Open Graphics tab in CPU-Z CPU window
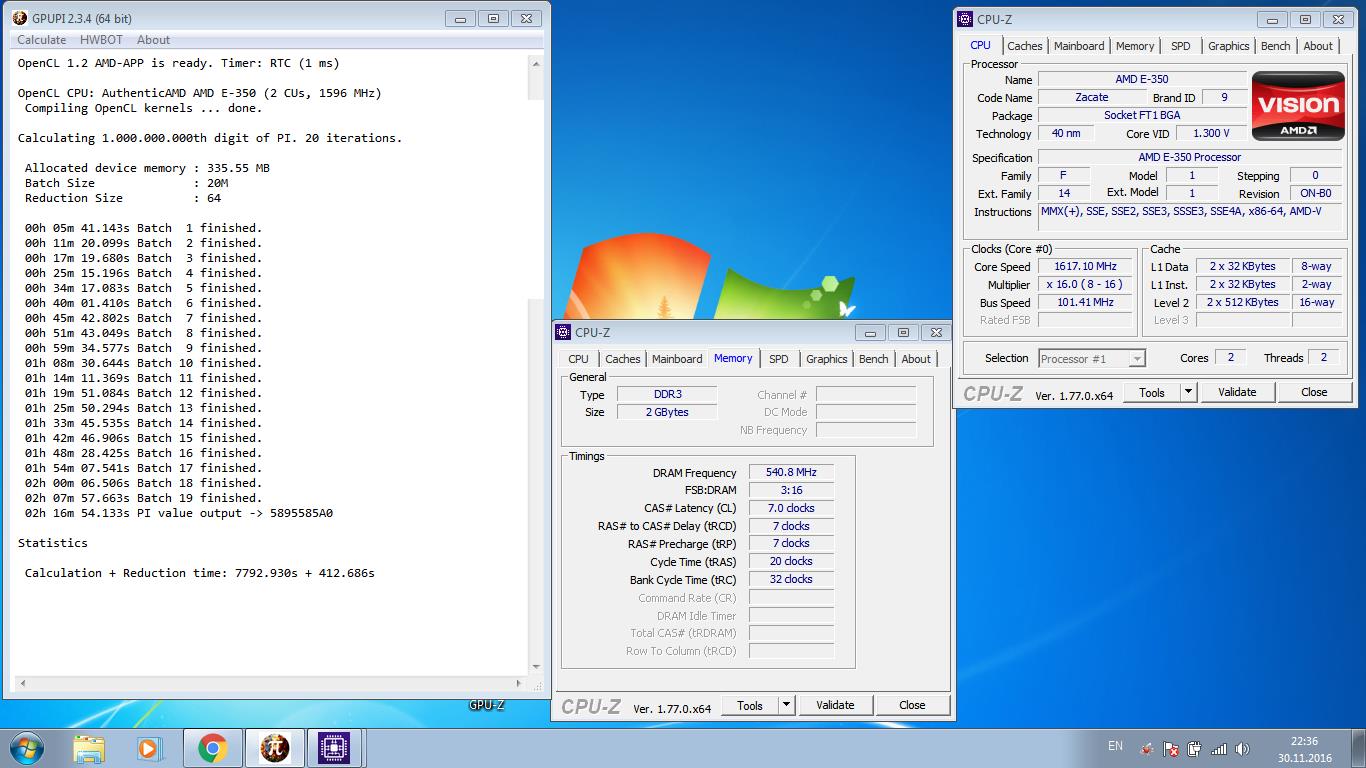The image size is (1366, 768). point(1229,46)
